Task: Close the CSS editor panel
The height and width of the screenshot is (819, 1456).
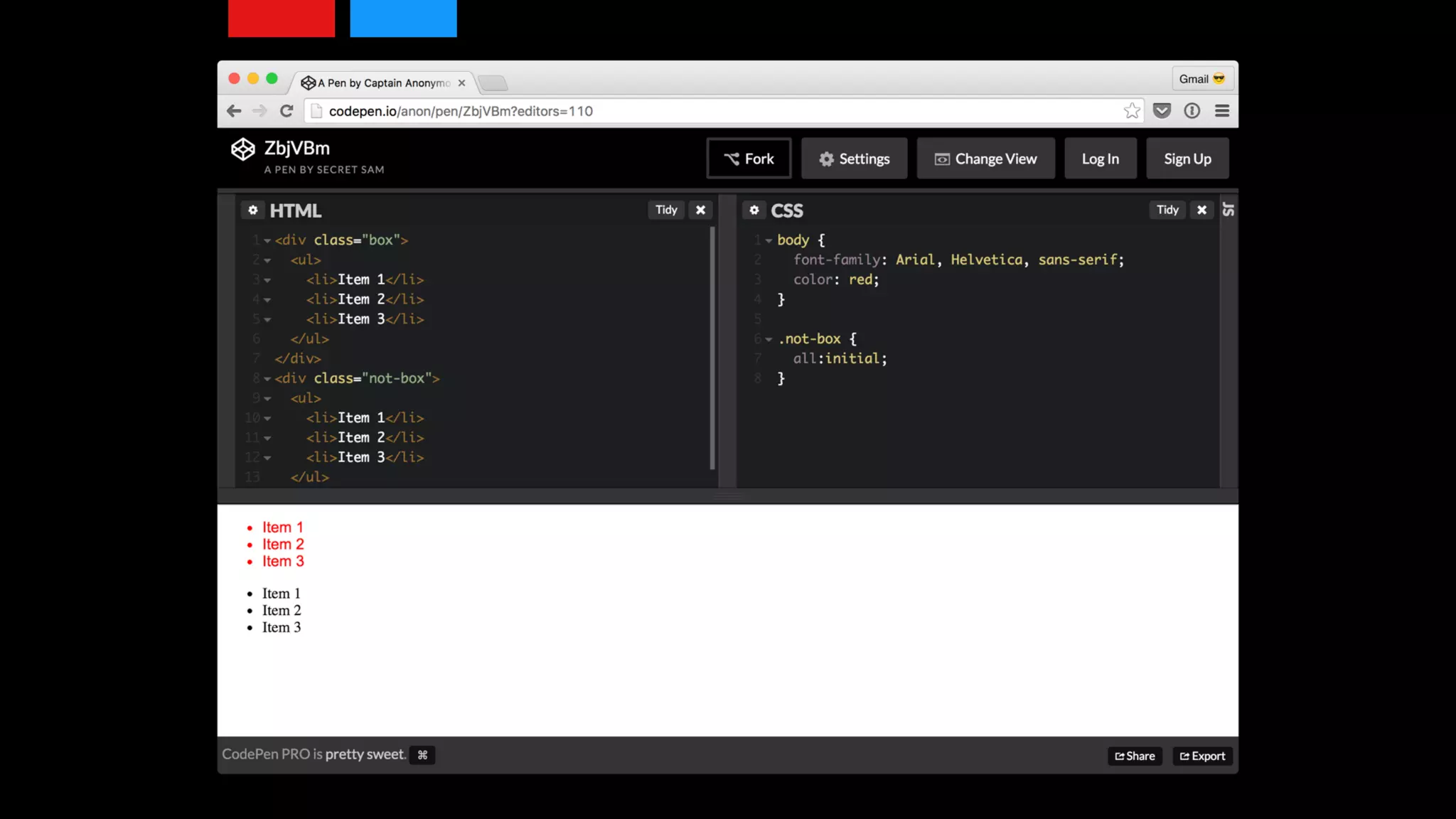Action: (x=1201, y=210)
